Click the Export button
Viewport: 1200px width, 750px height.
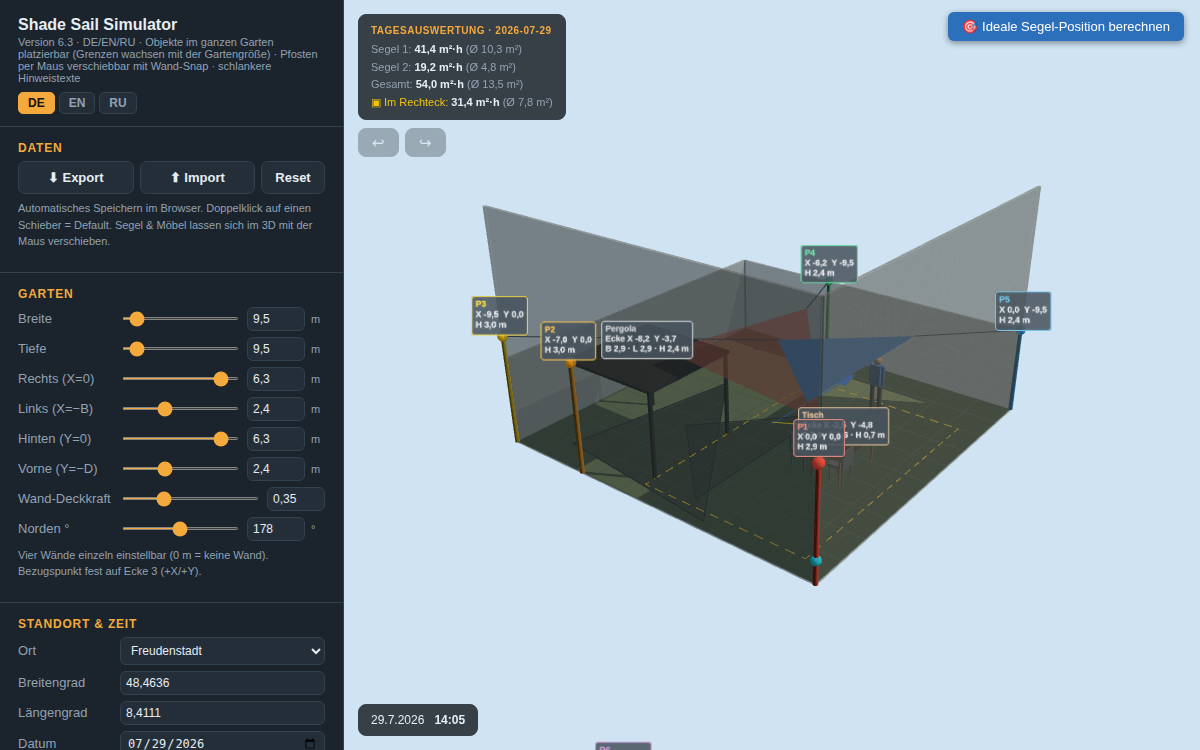coord(76,177)
